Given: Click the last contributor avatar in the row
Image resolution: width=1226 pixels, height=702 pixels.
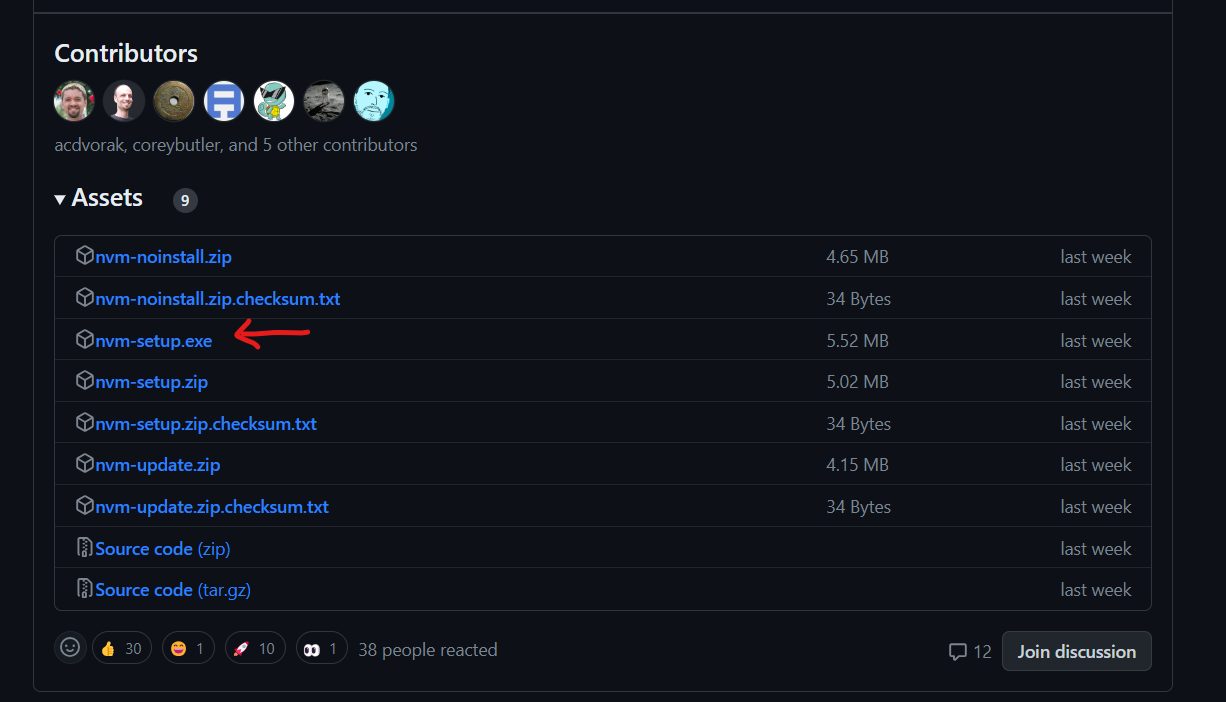Looking at the screenshot, I should (374, 101).
